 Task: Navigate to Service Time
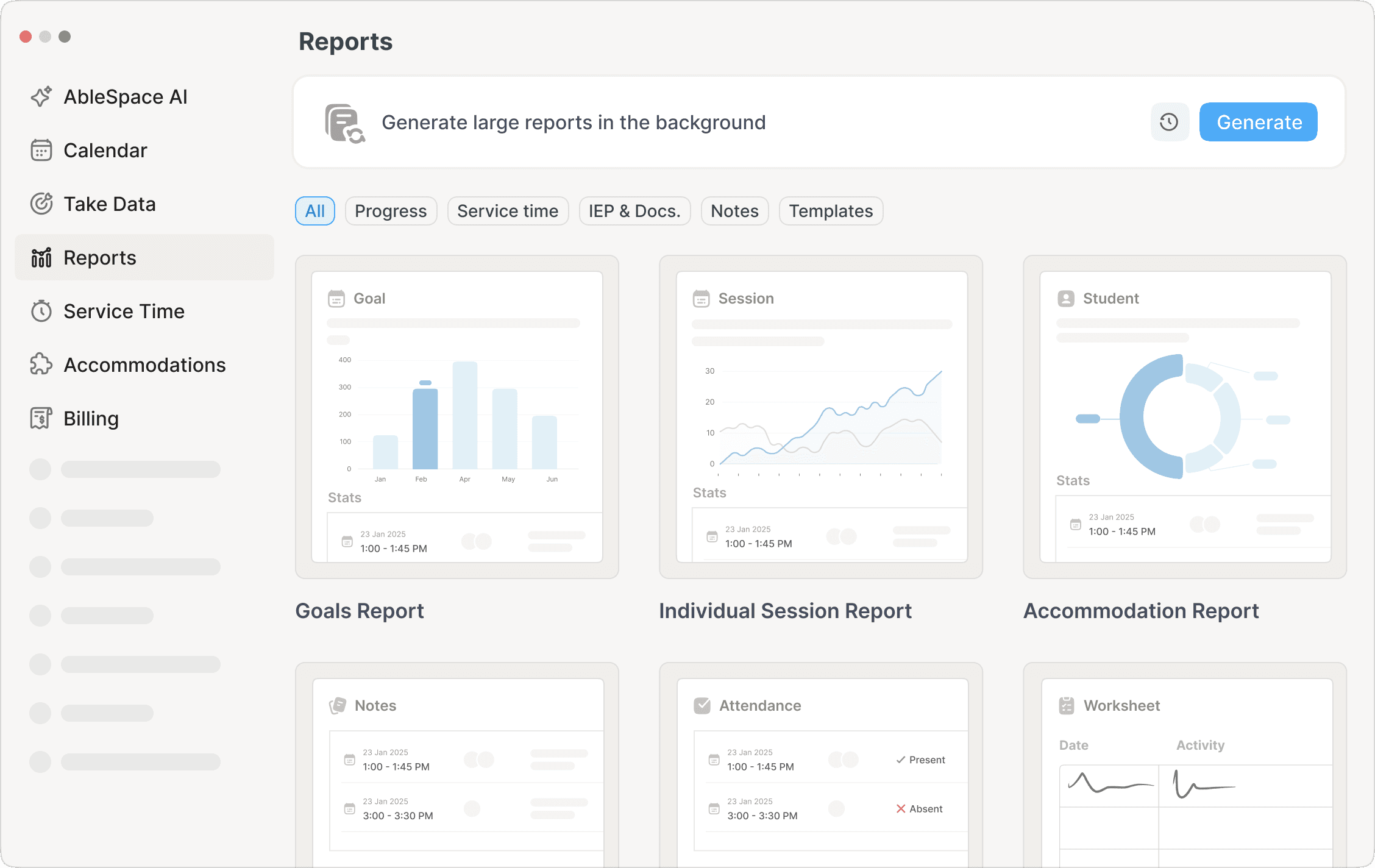[x=144, y=311]
